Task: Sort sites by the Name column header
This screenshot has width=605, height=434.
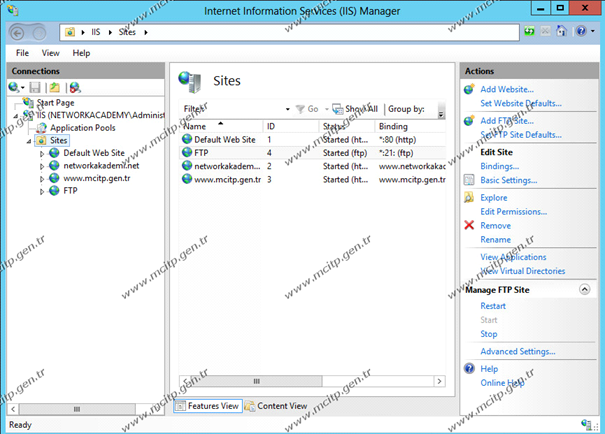Action: click(x=221, y=127)
